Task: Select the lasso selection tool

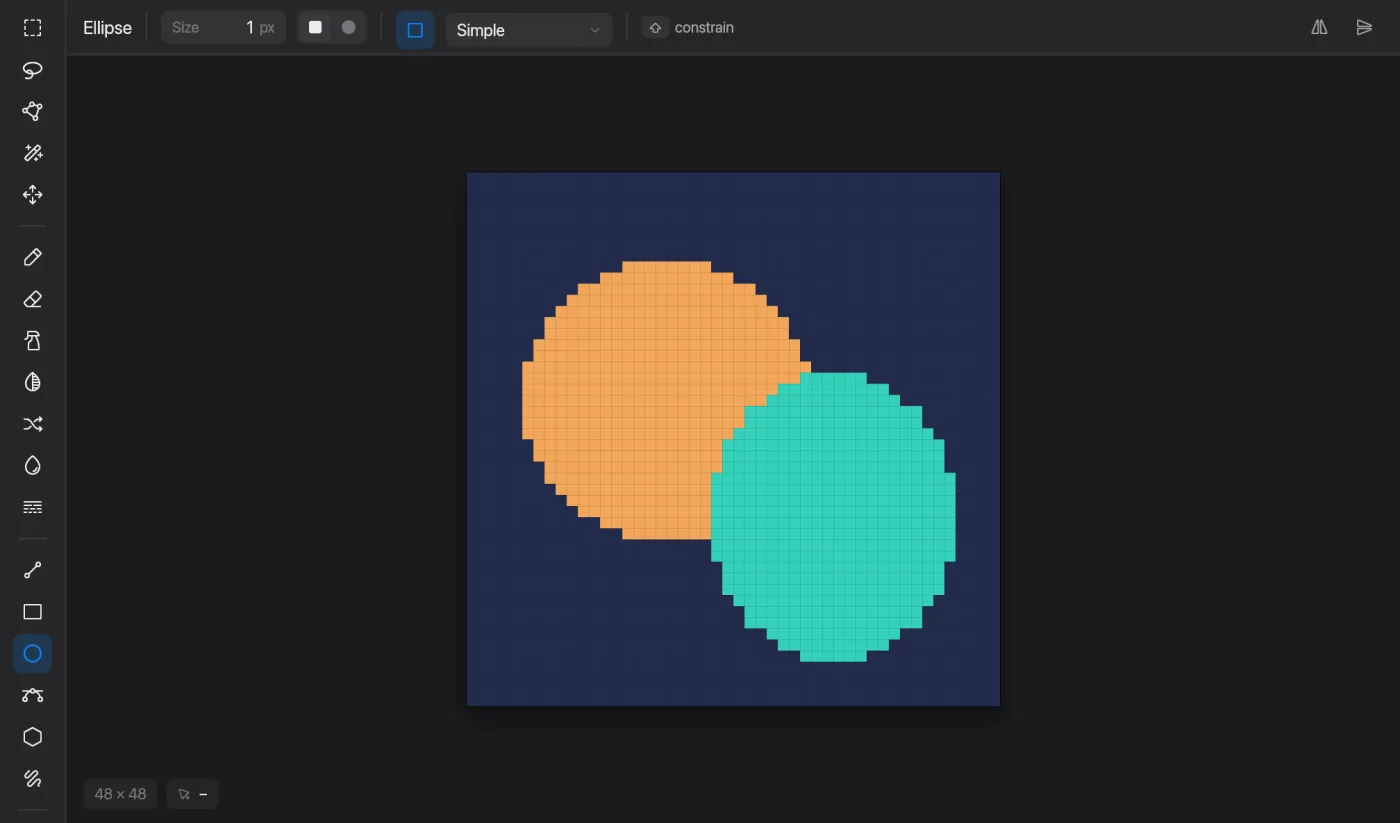Action: point(33,70)
